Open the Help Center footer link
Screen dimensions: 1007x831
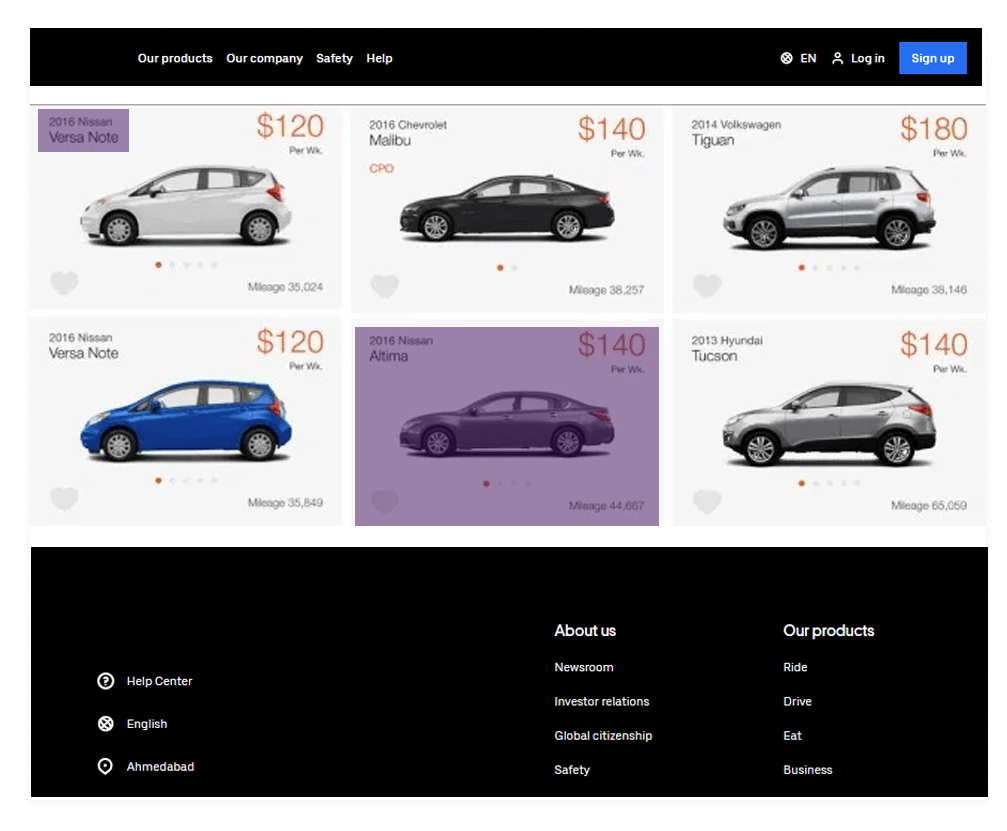(x=159, y=681)
